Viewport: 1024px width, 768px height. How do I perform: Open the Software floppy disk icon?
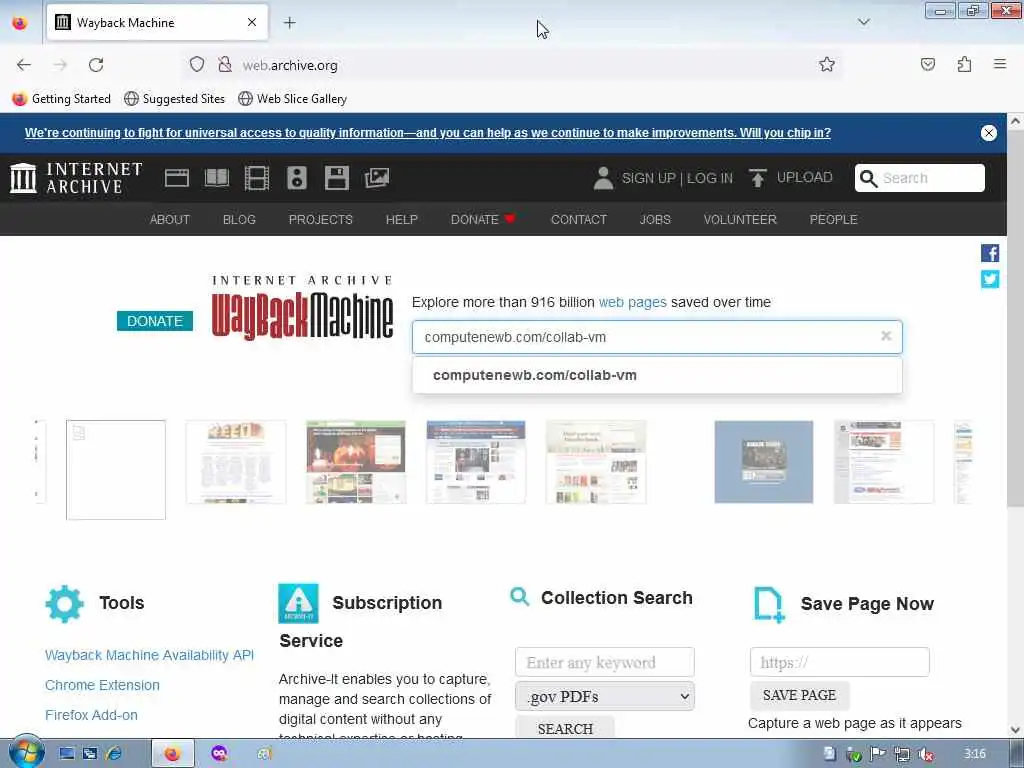pos(337,178)
